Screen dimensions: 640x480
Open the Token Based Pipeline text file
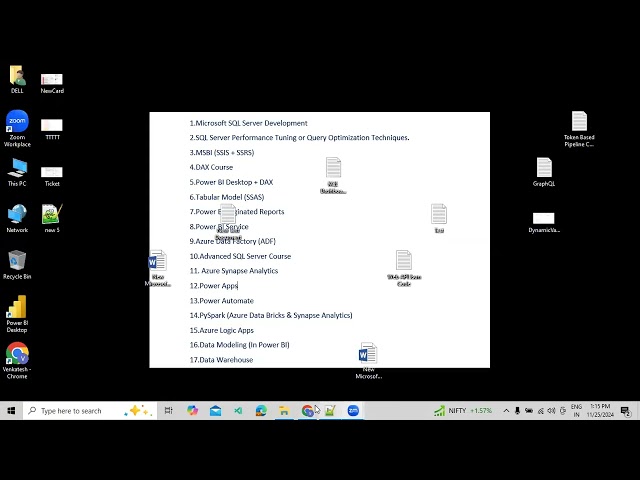[579, 129]
